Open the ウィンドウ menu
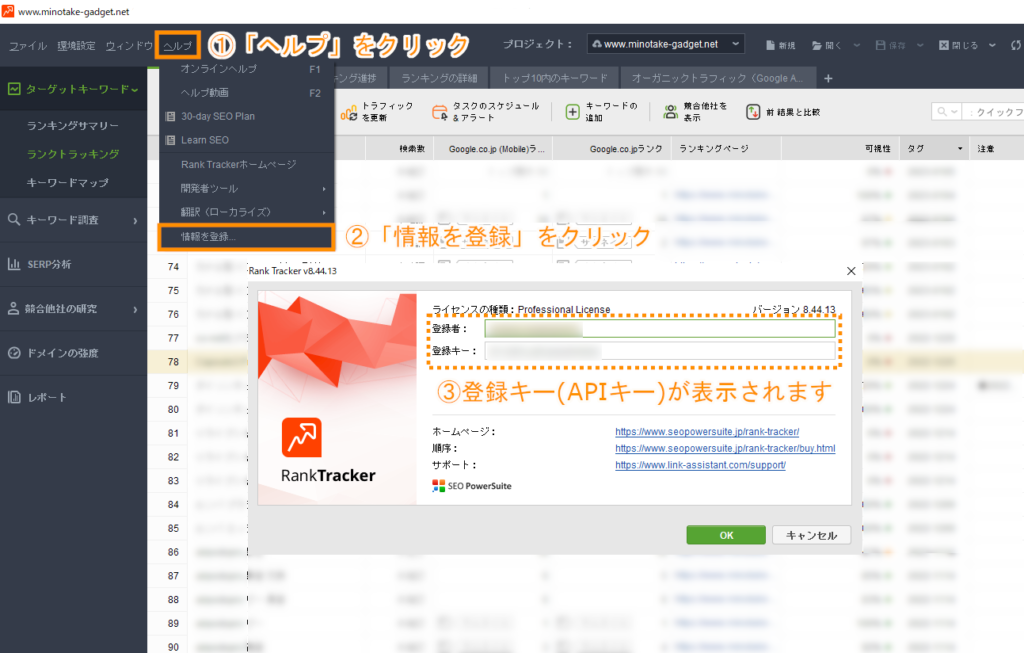The image size is (1024, 653). 129,46
